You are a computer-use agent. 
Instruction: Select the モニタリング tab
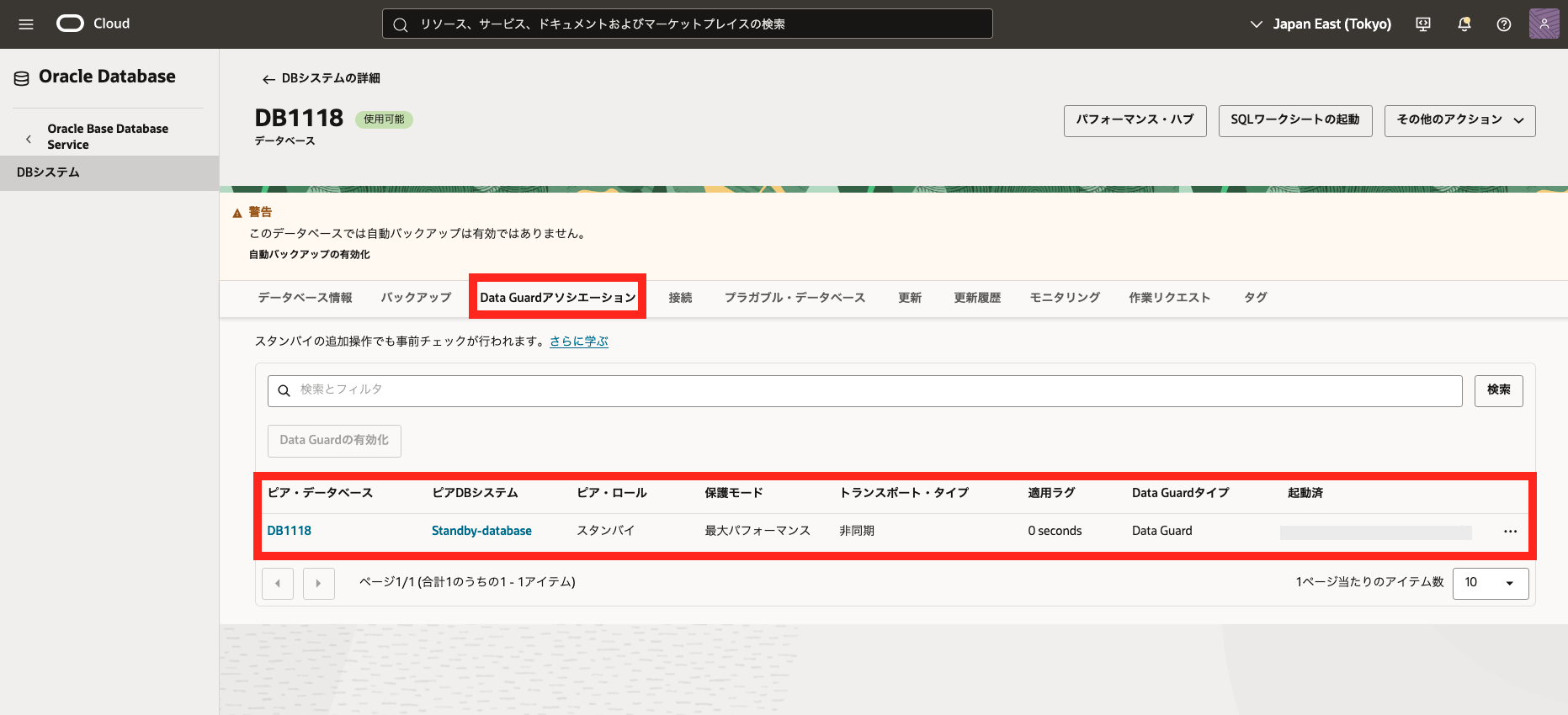1065,298
